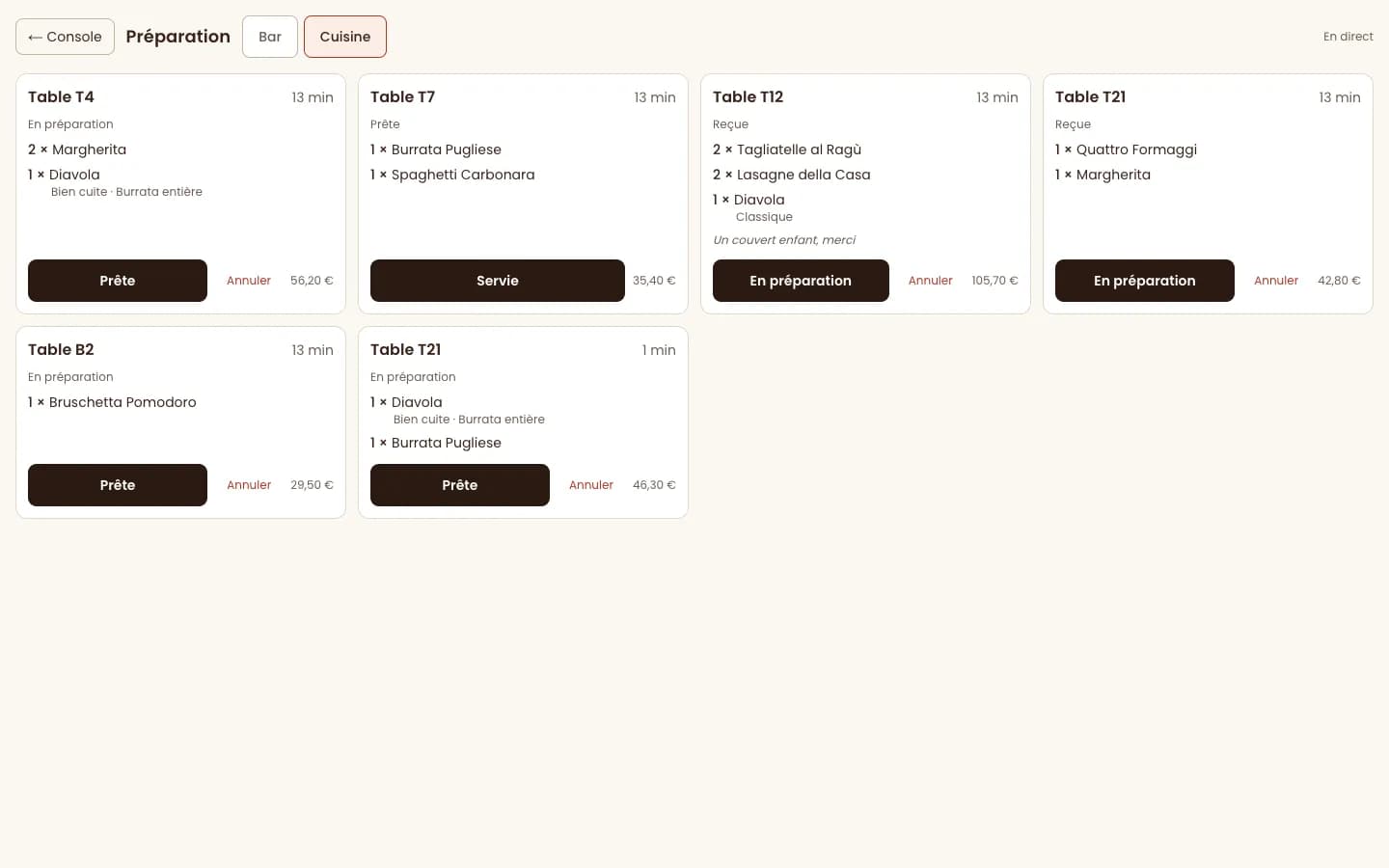Cancel the 46,30 € order

click(x=591, y=485)
